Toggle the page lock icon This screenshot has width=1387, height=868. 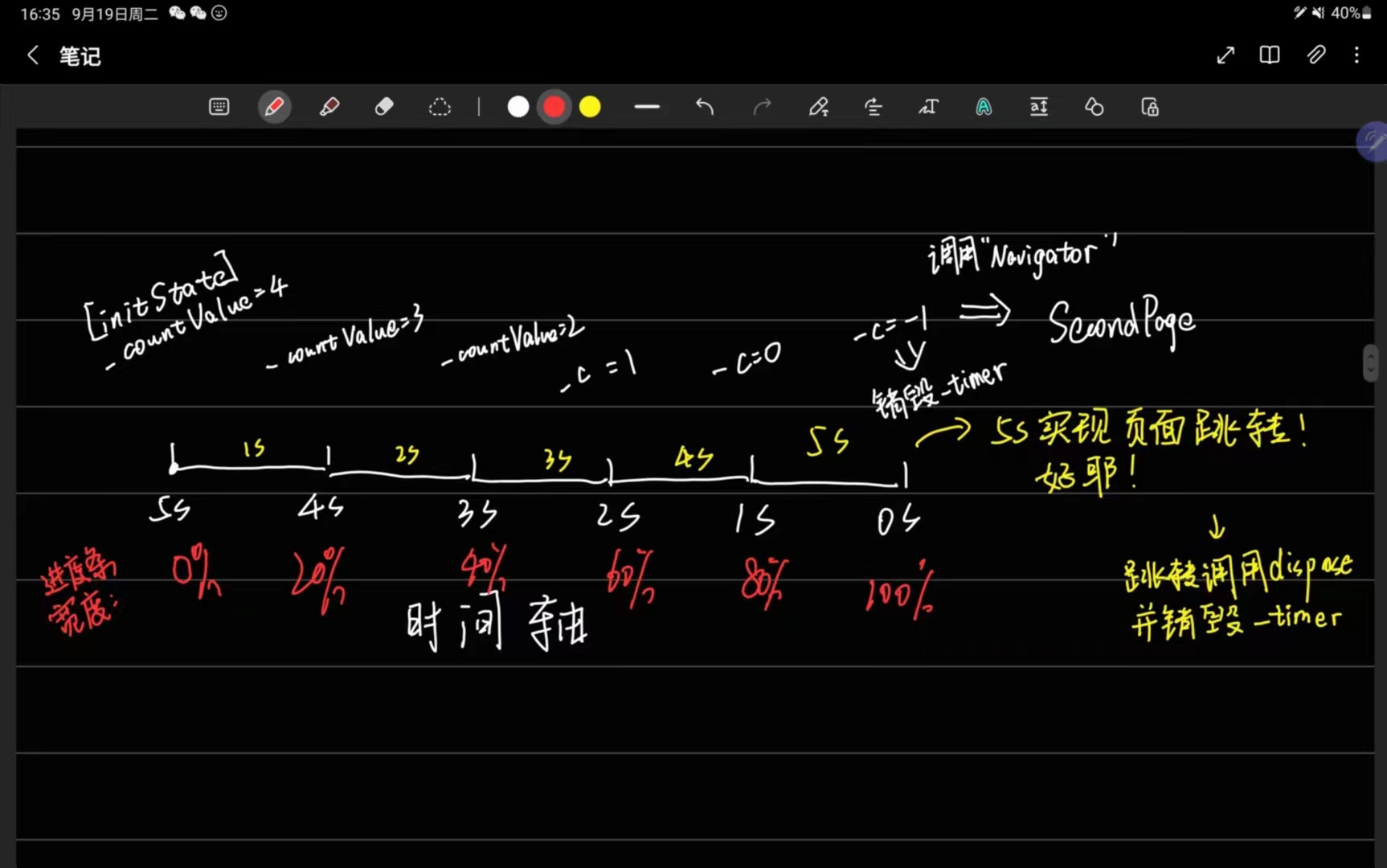(1150, 107)
